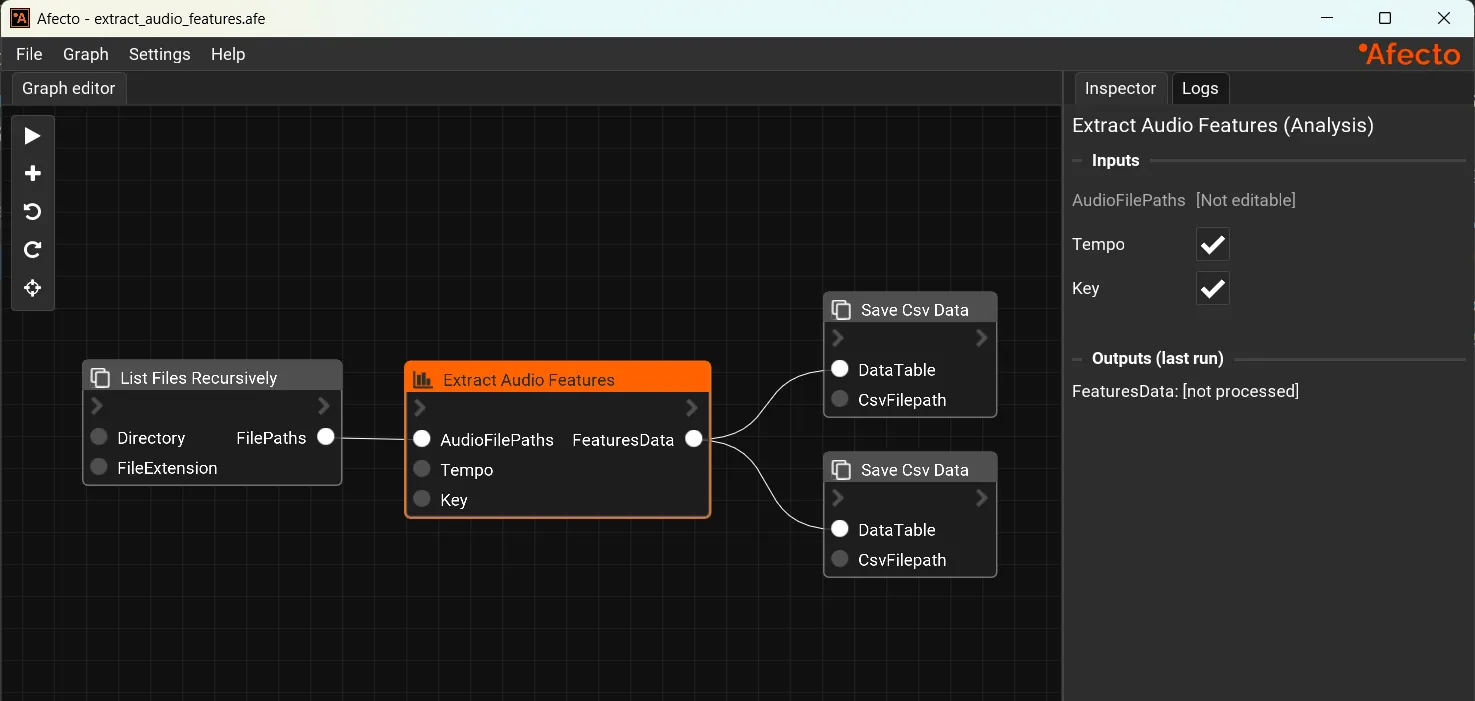Click upper Save Csv CsvFilepath port
The height and width of the screenshot is (701, 1475).
[x=840, y=399]
